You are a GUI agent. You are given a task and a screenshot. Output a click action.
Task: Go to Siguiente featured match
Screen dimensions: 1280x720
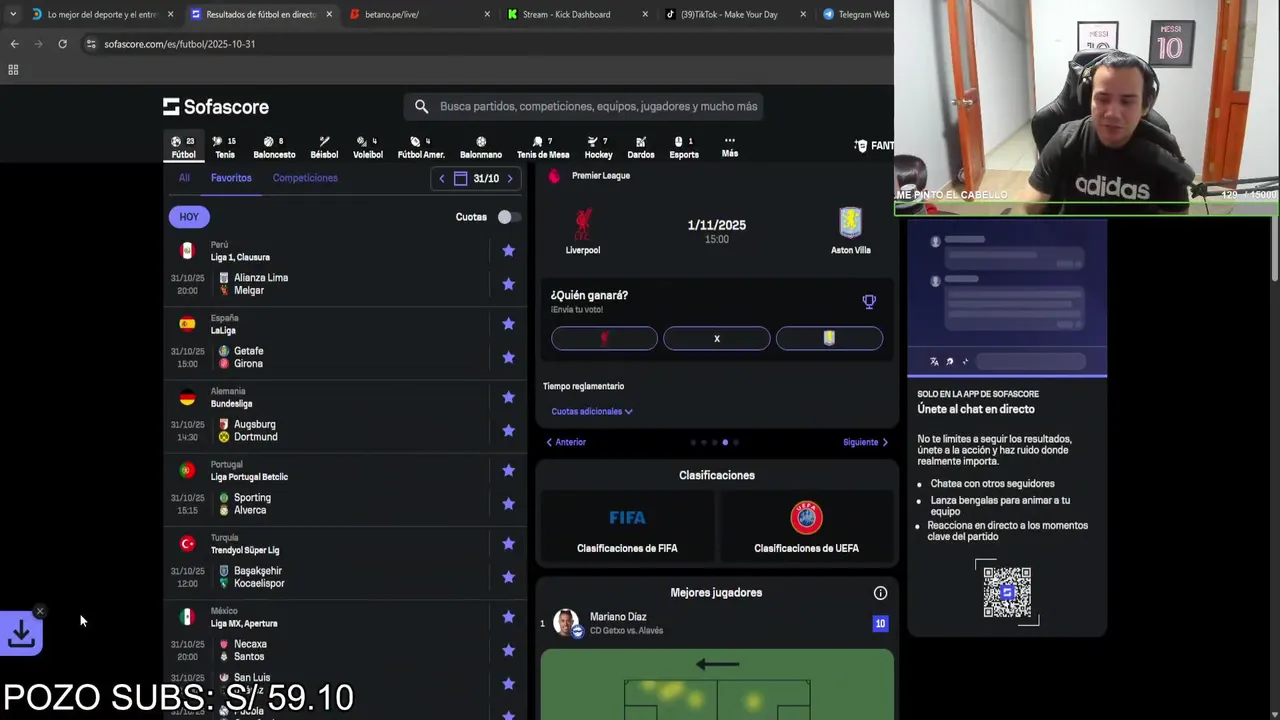point(865,442)
